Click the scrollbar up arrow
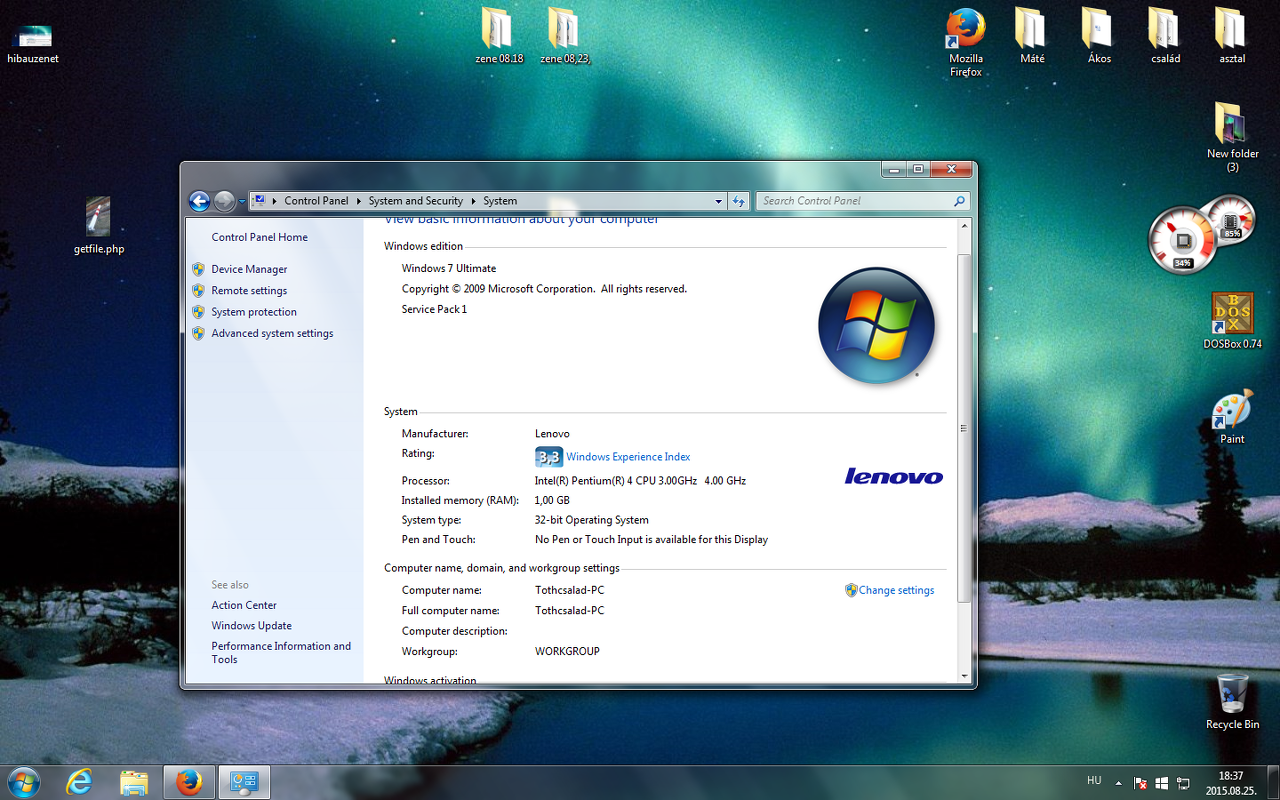This screenshot has height=800, width=1280. (964, 228)
